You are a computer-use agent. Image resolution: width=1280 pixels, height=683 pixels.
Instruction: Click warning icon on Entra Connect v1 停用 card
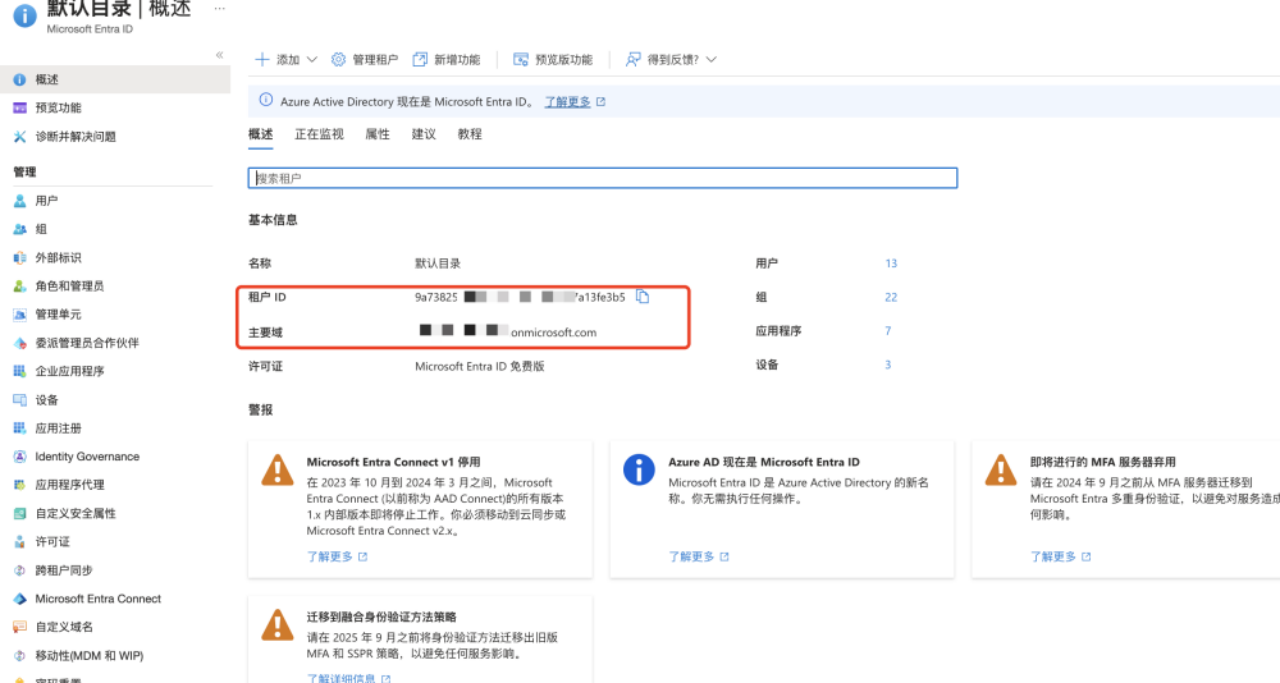[x=277, y=469]
